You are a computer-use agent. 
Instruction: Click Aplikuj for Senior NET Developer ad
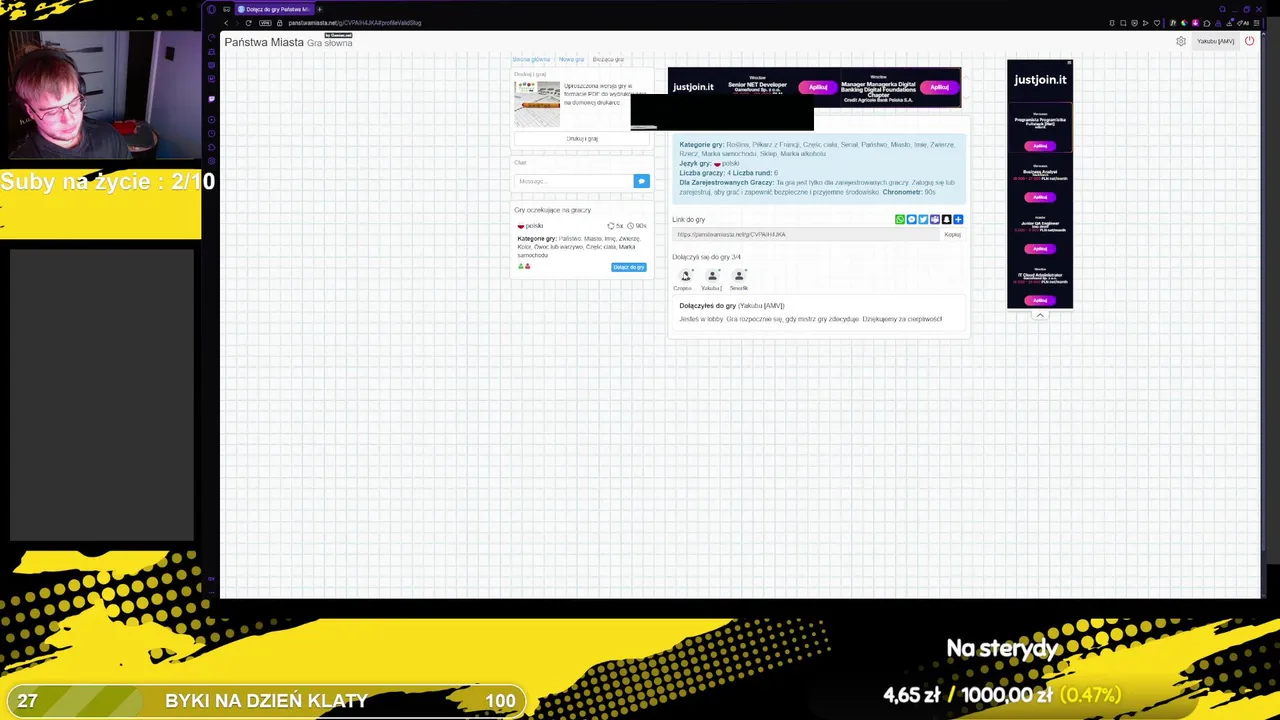click(818, 87)
